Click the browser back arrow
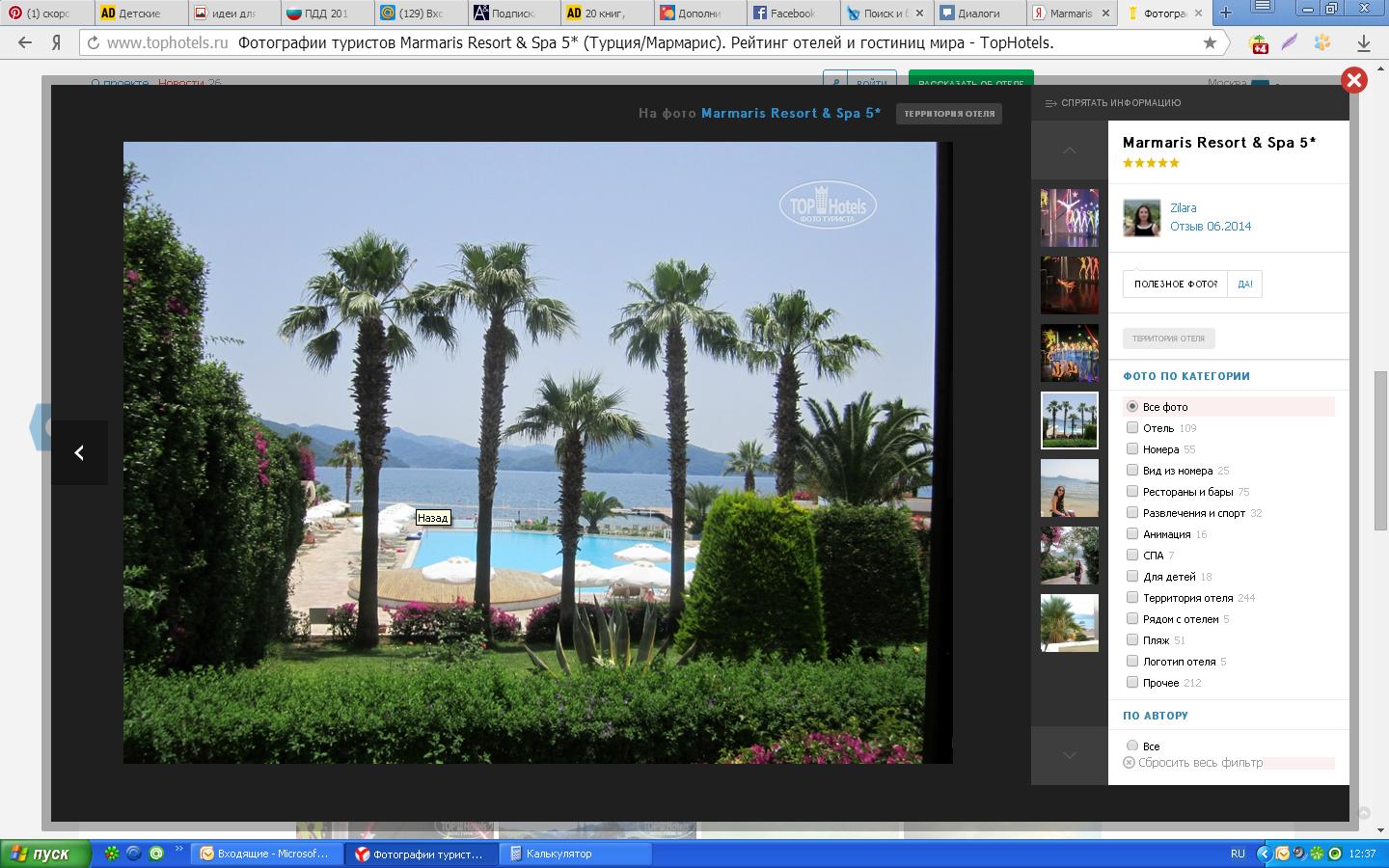The width and height of the screenshot is (1389, 868). click(x=25, y=43)
